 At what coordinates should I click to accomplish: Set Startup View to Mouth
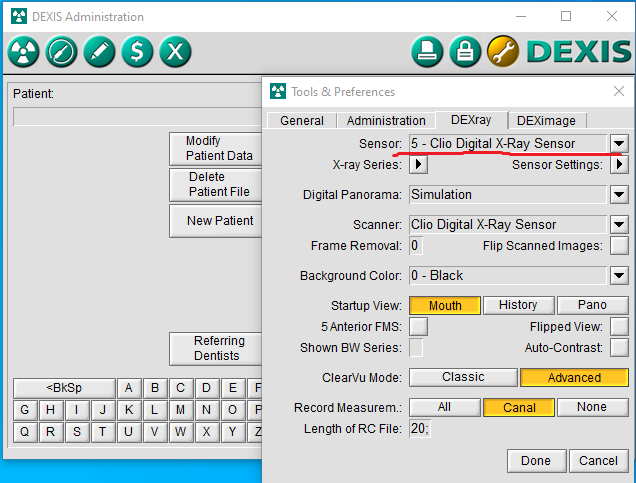click(x=445, y=305)
